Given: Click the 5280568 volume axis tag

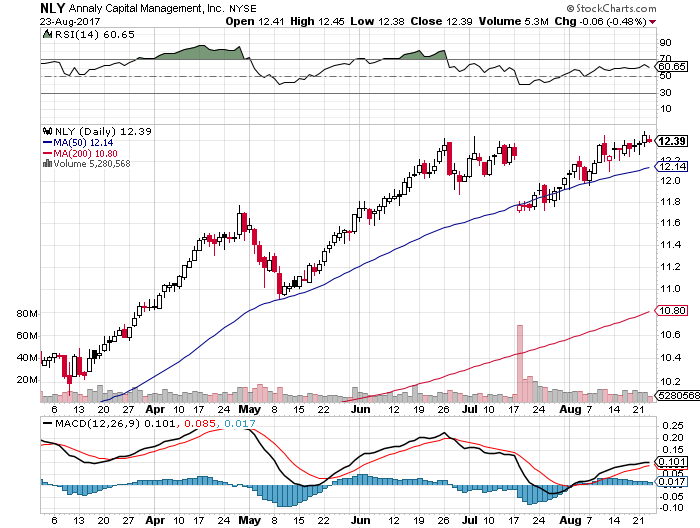Looking at the screenshot, I should coord(672,397).
